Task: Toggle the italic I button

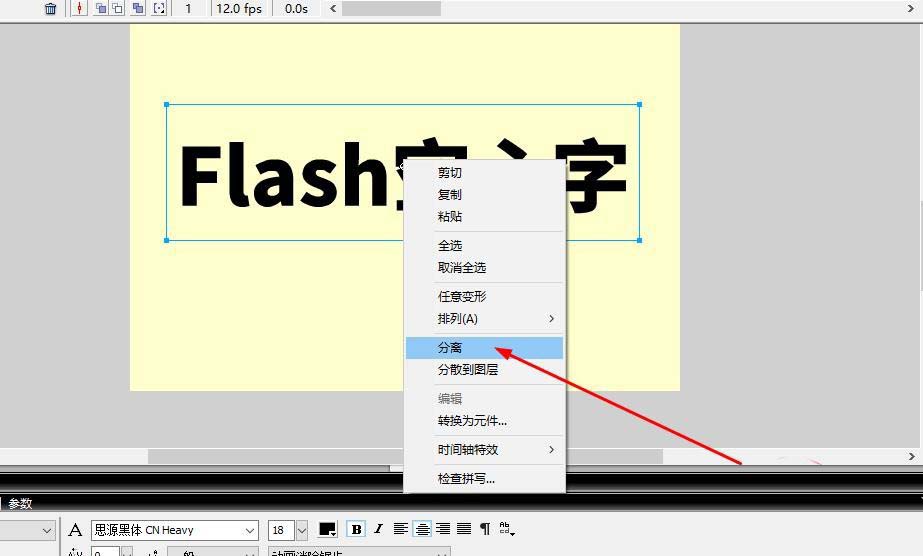Action: click(x=378, y=530)
